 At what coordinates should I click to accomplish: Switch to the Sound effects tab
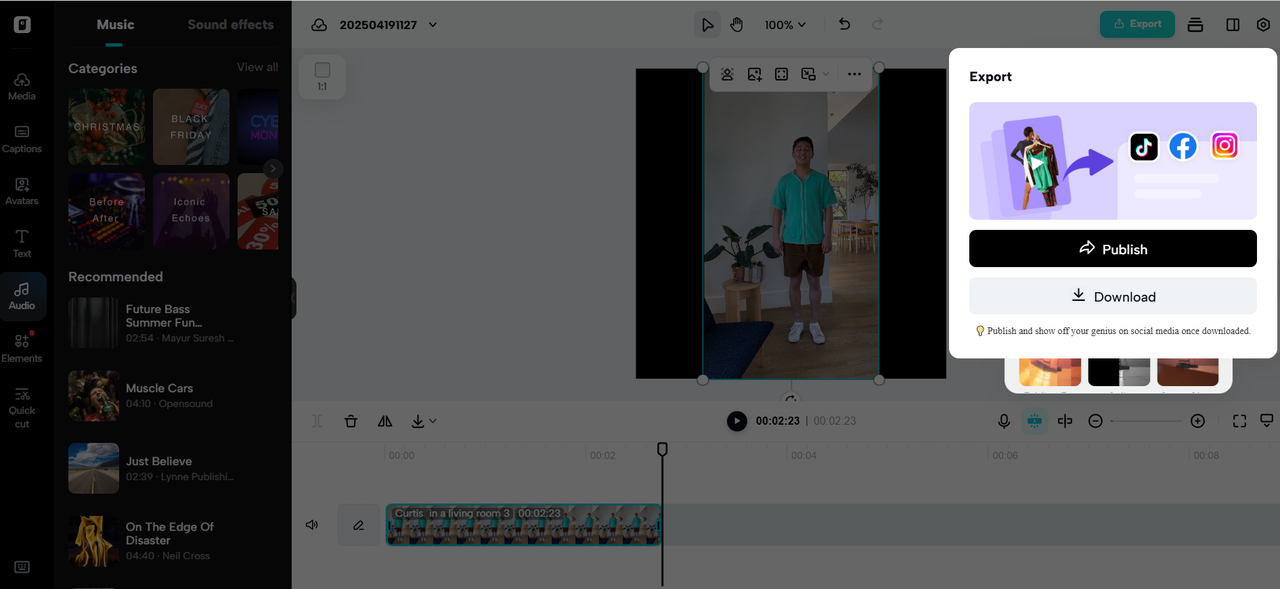(230, 24)
